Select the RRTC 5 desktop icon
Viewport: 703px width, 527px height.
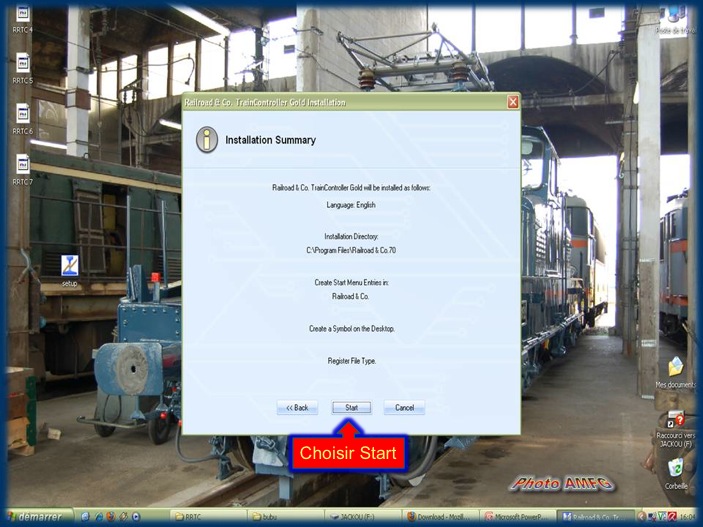[22, 69]
